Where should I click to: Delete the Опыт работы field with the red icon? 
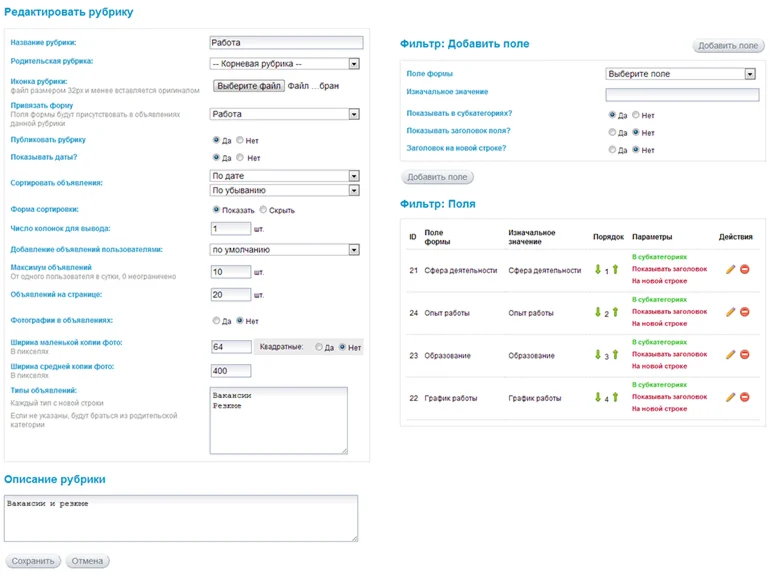(744, 312)
